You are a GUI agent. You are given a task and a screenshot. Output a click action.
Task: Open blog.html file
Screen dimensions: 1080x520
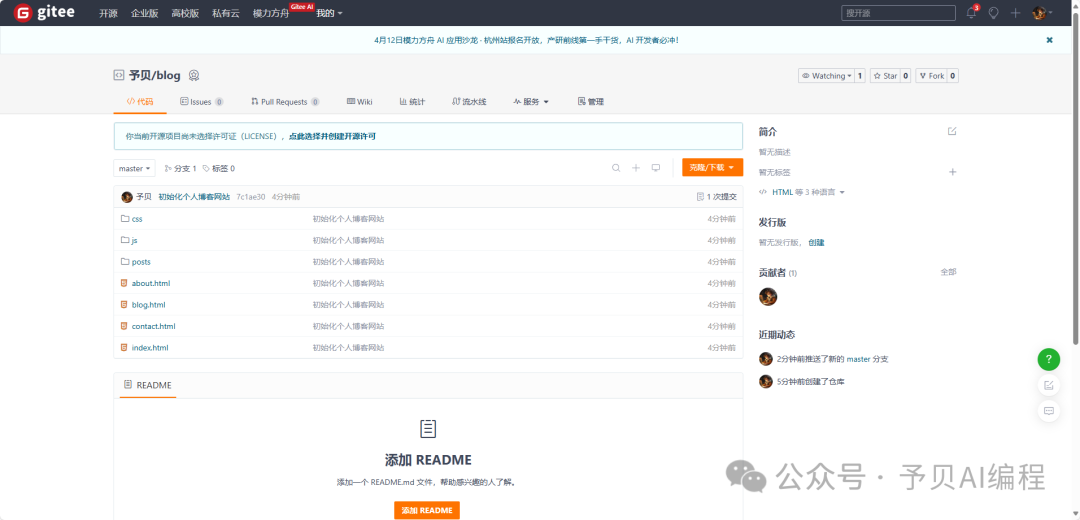tap(148, 304)
